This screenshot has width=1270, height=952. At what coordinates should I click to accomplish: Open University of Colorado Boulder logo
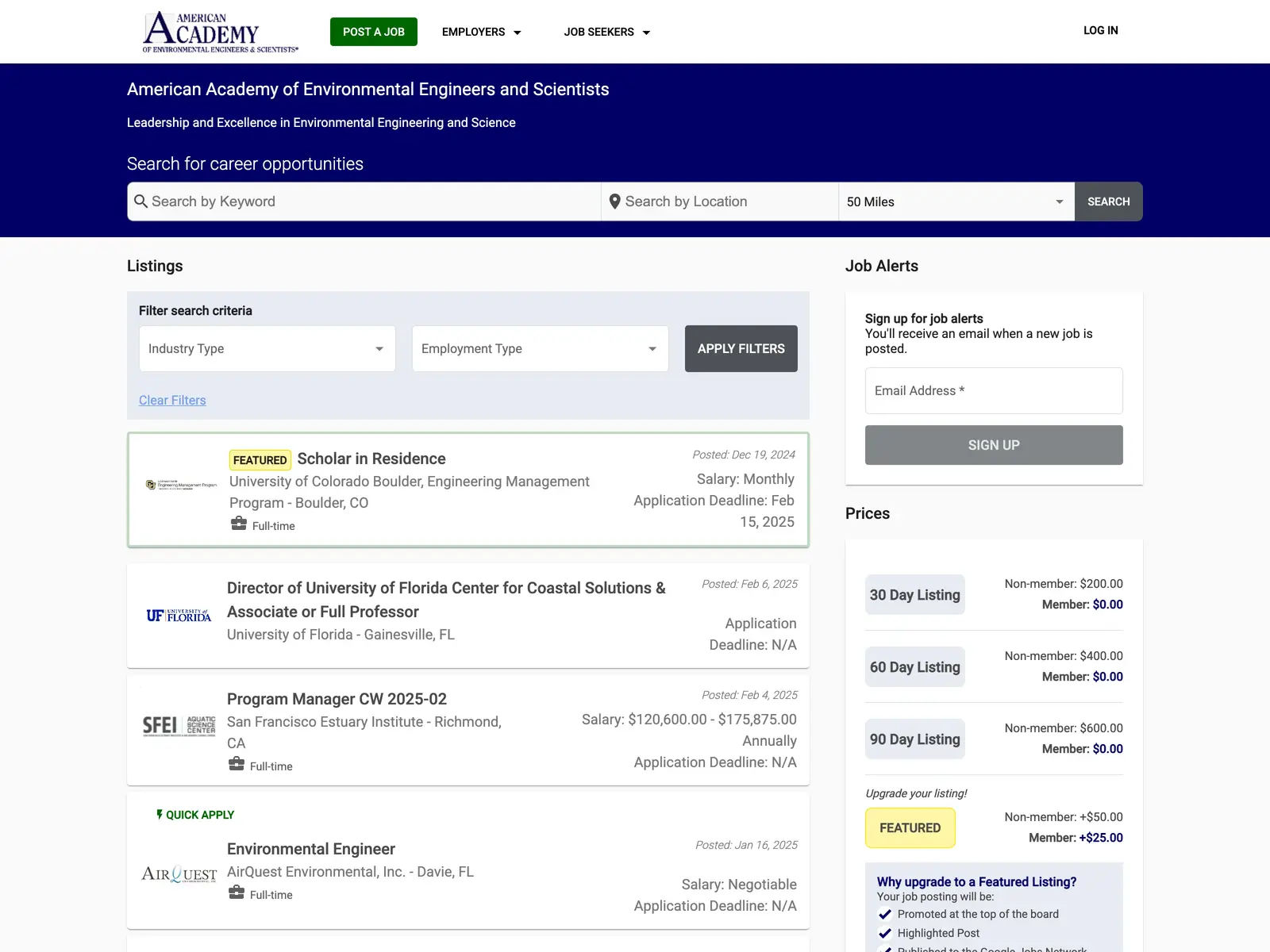coord(181,485)
